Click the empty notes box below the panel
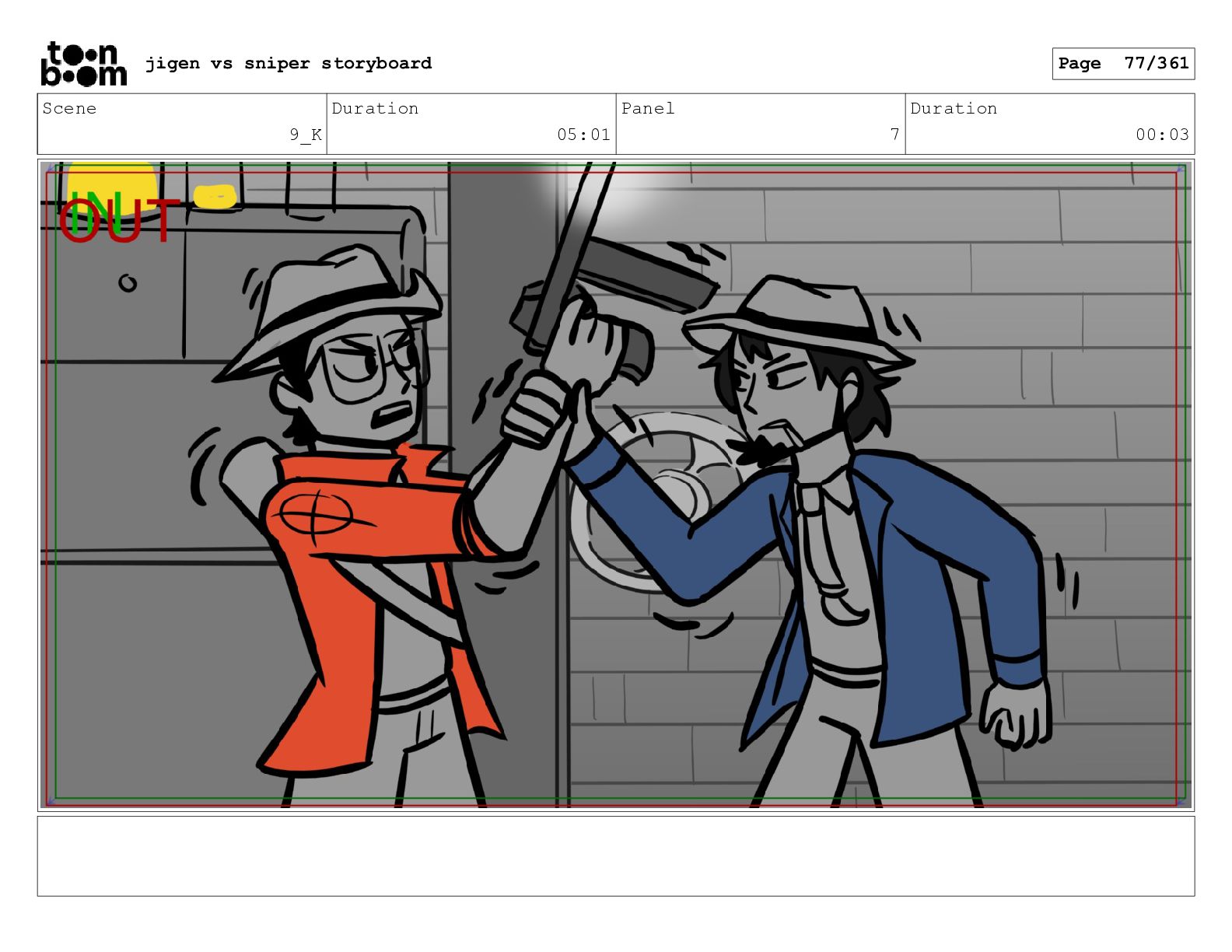The height and width of the screenshot is (952, 1232). point(616,856)
